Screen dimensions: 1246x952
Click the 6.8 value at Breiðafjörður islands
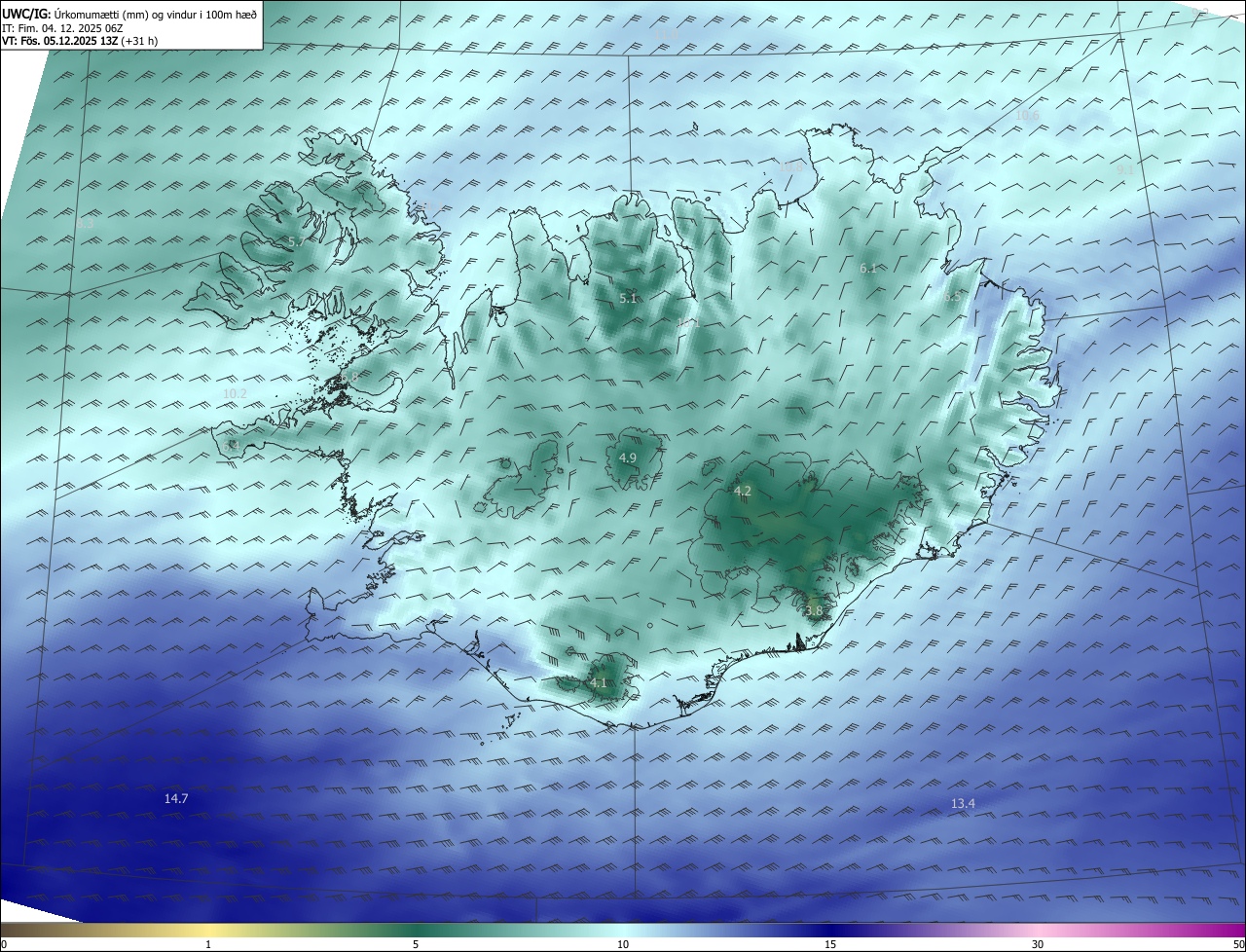pos(348,377)
